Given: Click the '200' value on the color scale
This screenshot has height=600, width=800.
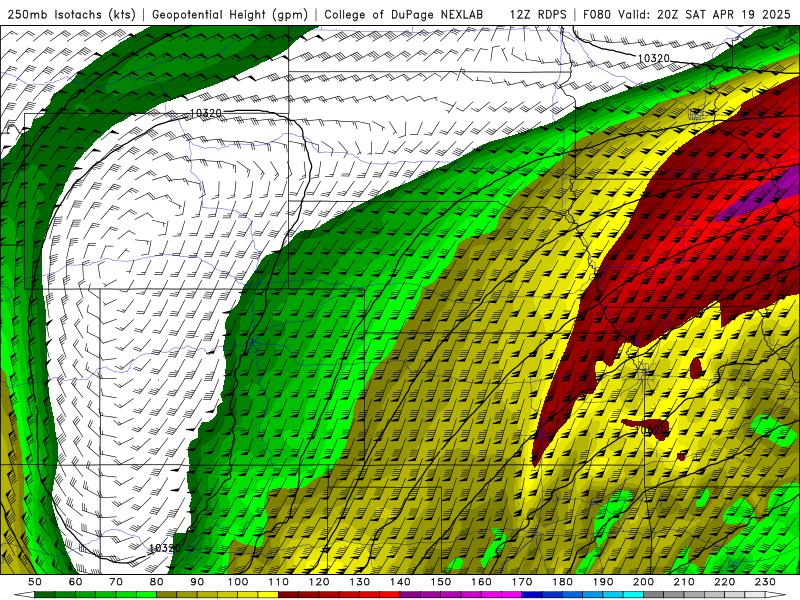Looking at the screenshot, I should [x=644, y=582].
